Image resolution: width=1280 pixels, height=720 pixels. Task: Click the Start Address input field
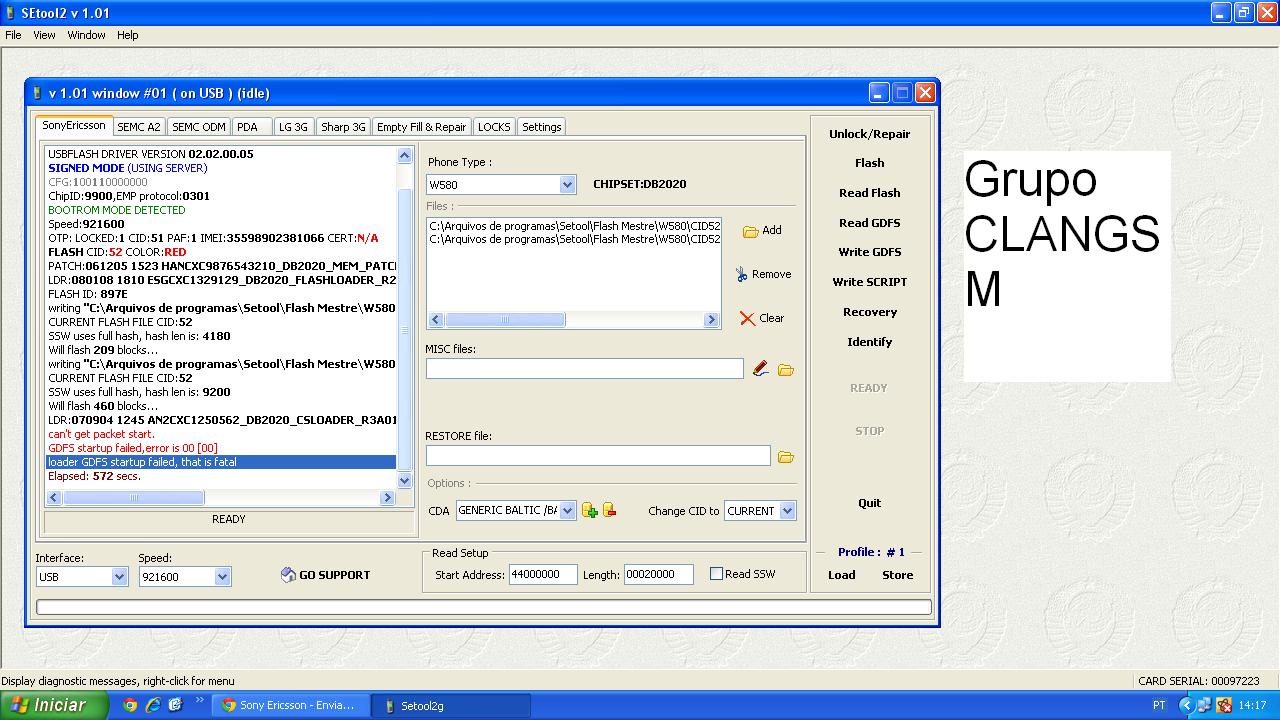point(543,574)
